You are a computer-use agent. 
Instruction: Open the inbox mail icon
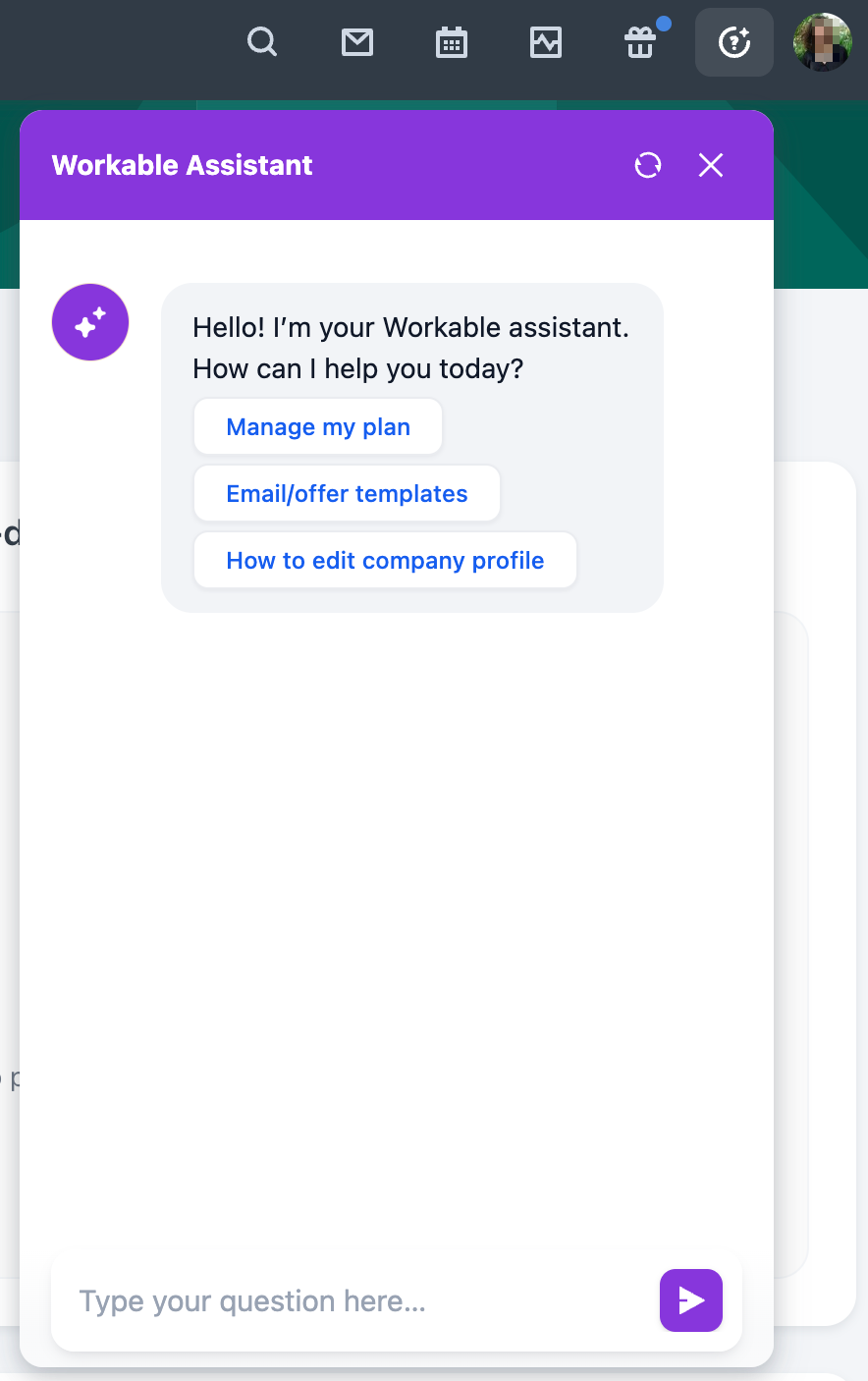[357, 42]
